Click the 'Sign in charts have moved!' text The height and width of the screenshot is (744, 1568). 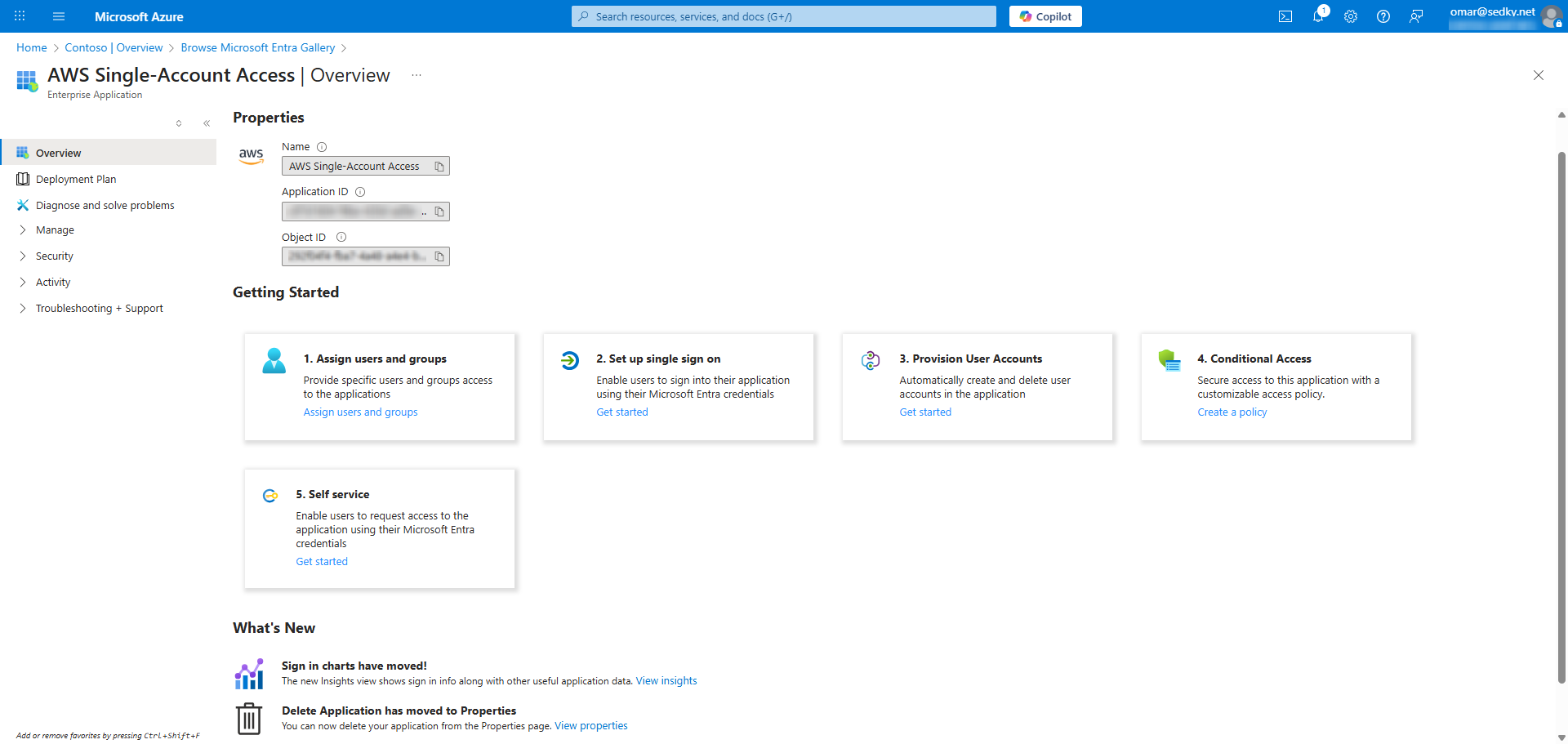pyautogui.click(x=354, y=666)
